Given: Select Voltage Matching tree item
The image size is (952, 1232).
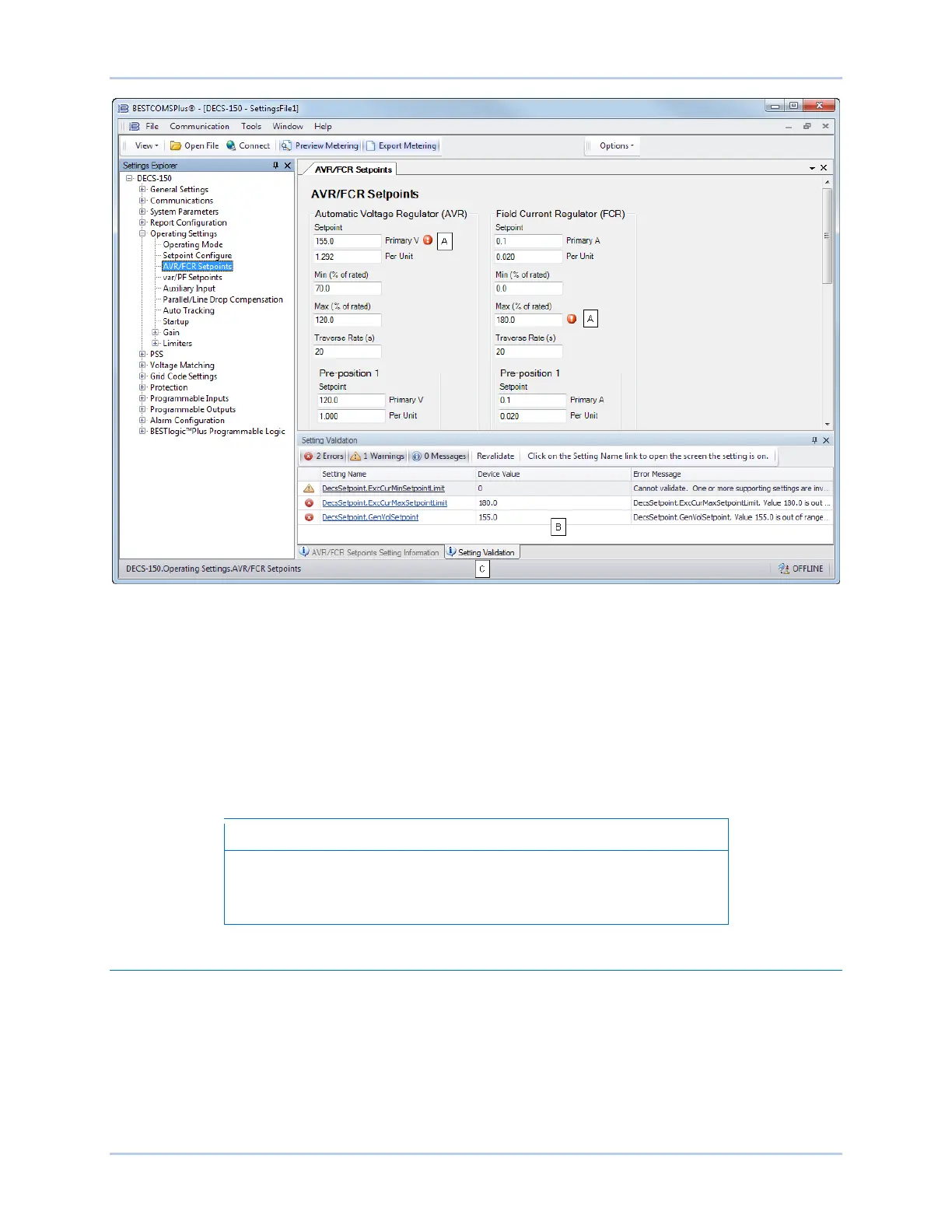Looking at the screenshot, I should [182, 365].
